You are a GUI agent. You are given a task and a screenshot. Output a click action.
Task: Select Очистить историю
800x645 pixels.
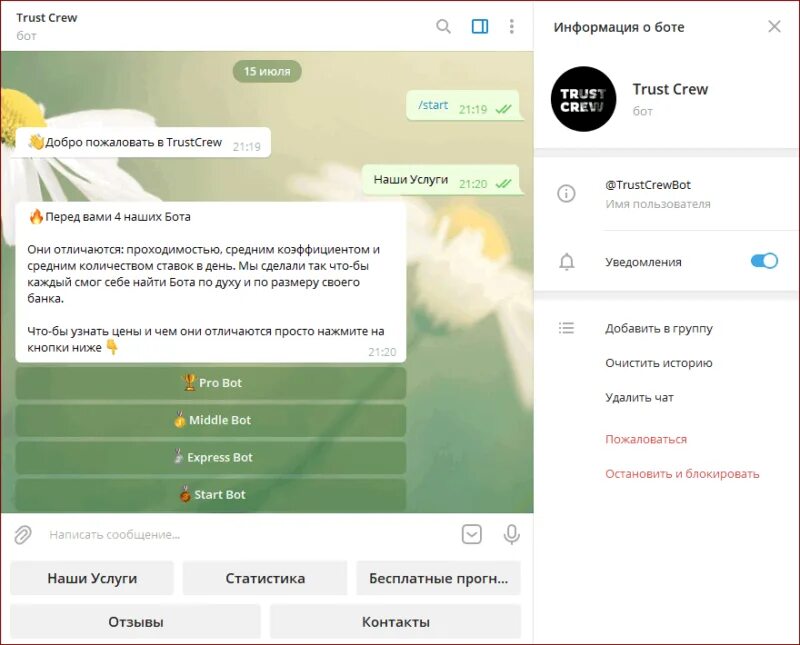(659, 363)
